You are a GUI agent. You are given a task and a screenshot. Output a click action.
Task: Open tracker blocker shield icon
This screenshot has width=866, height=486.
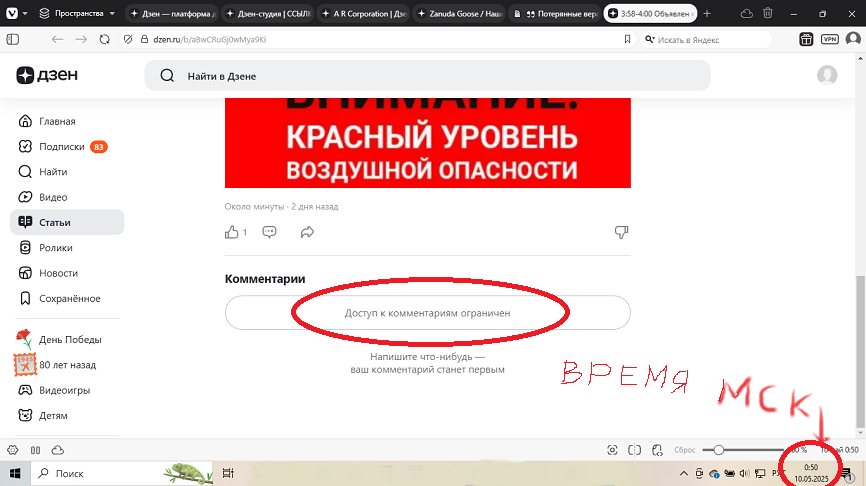pyautogui.click(x=128, y=39)
